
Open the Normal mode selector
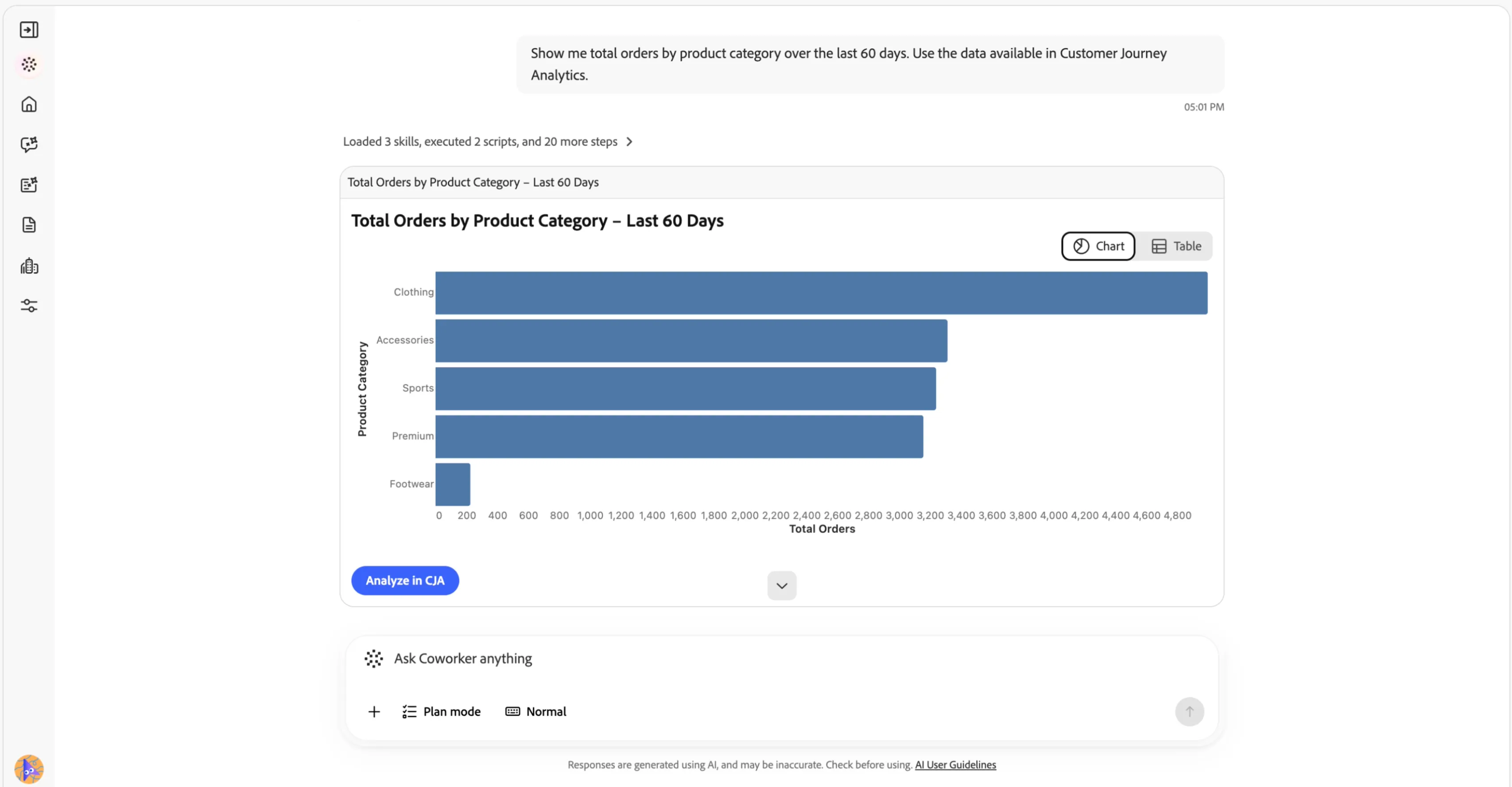pyautogui.click(x=536, y=711)
